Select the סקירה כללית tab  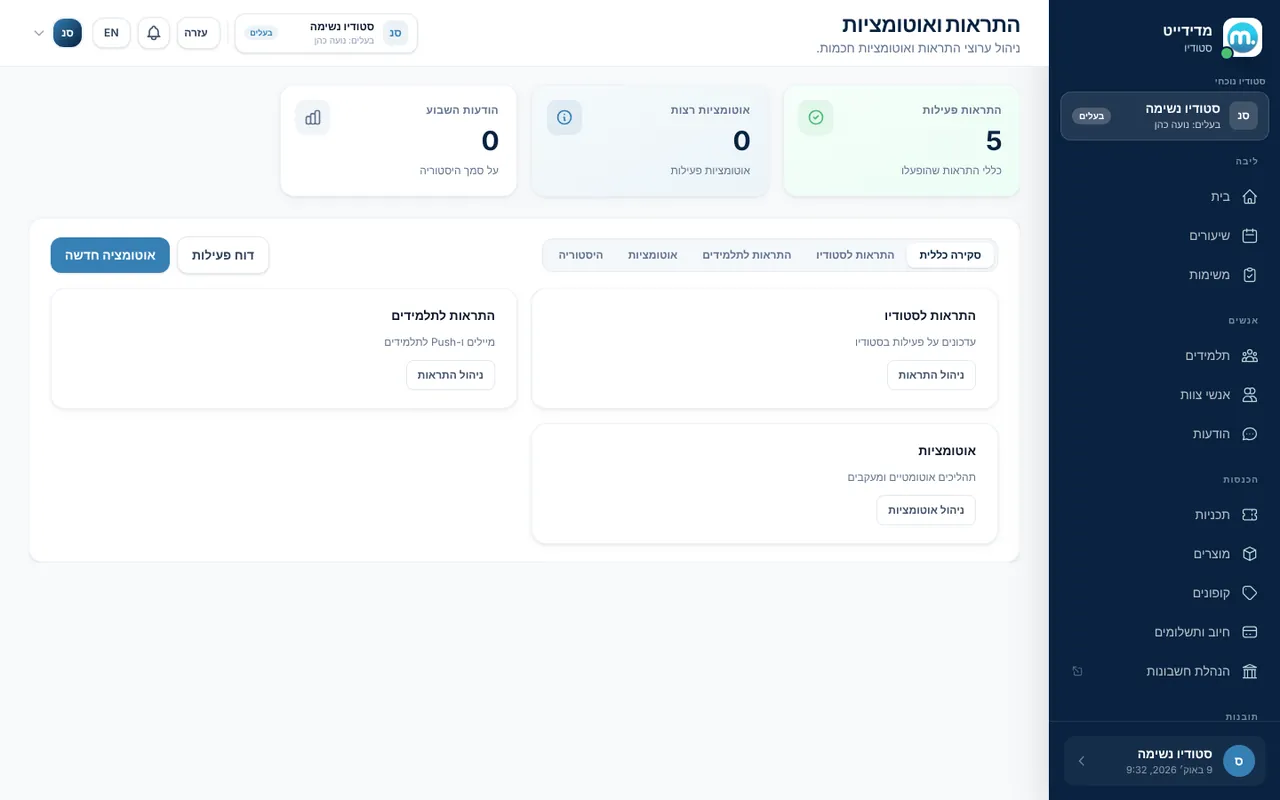point(950,255)
